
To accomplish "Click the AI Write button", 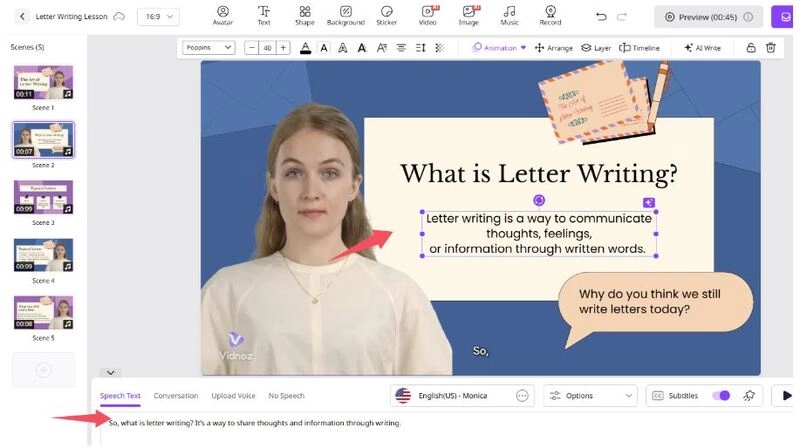I will pos(703,47).
